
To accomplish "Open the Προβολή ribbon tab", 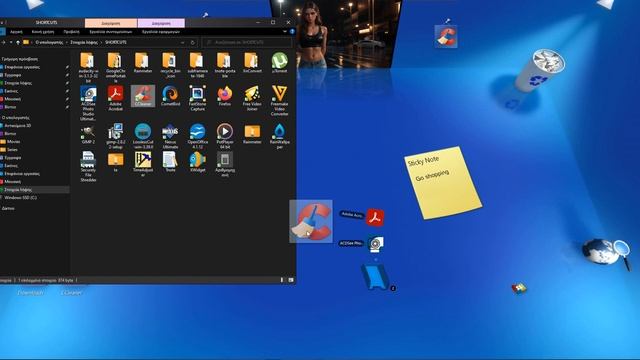I will 71,31.
